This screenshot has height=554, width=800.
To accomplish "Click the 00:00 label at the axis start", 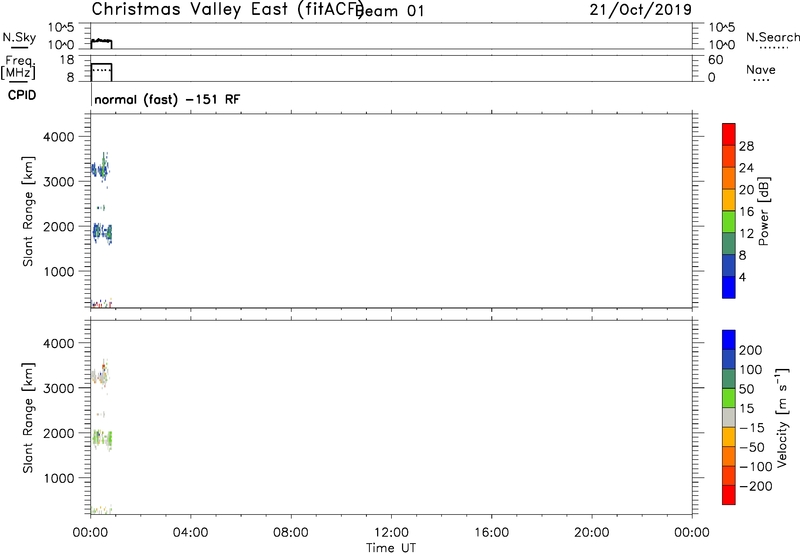I will tap(90, 533).
